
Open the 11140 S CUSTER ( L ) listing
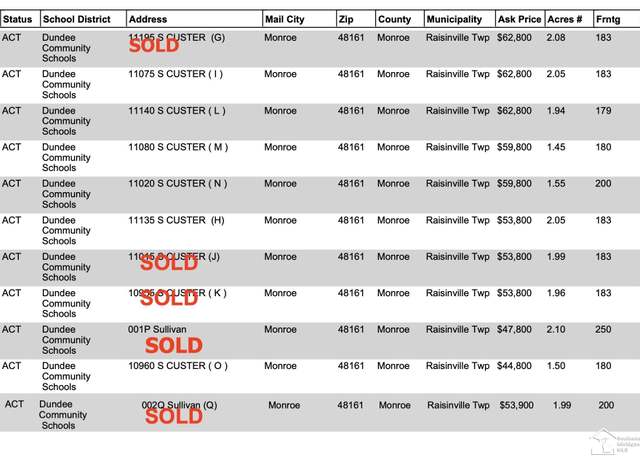[x=177, y=111]
